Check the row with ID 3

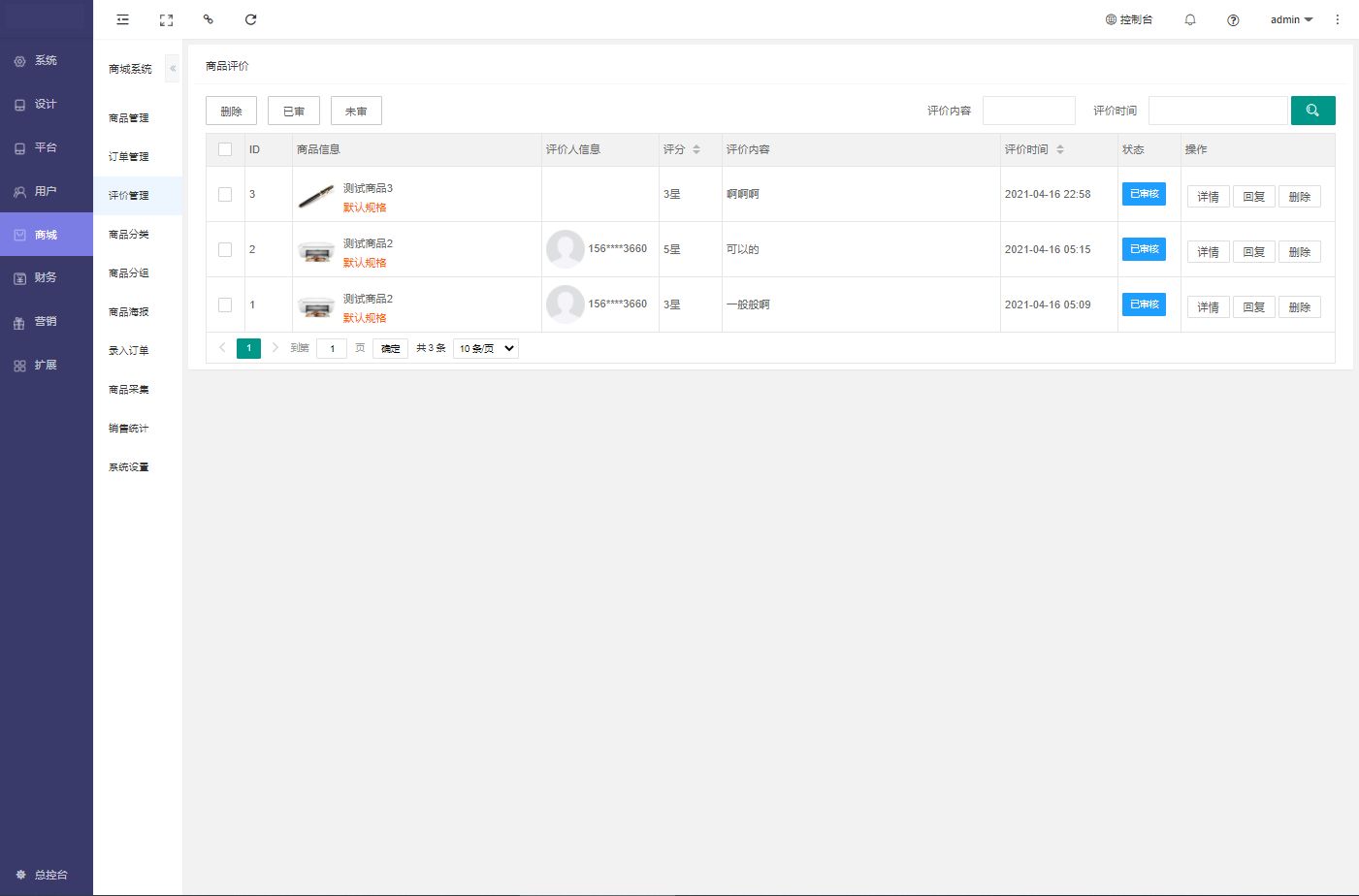(225, 194)
